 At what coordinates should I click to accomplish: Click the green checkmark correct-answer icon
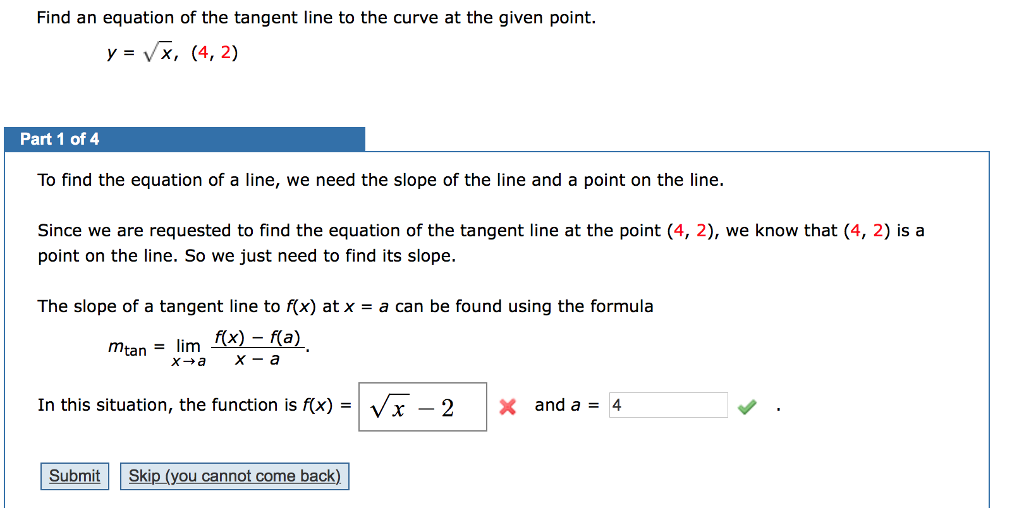(x=746, y=406)
